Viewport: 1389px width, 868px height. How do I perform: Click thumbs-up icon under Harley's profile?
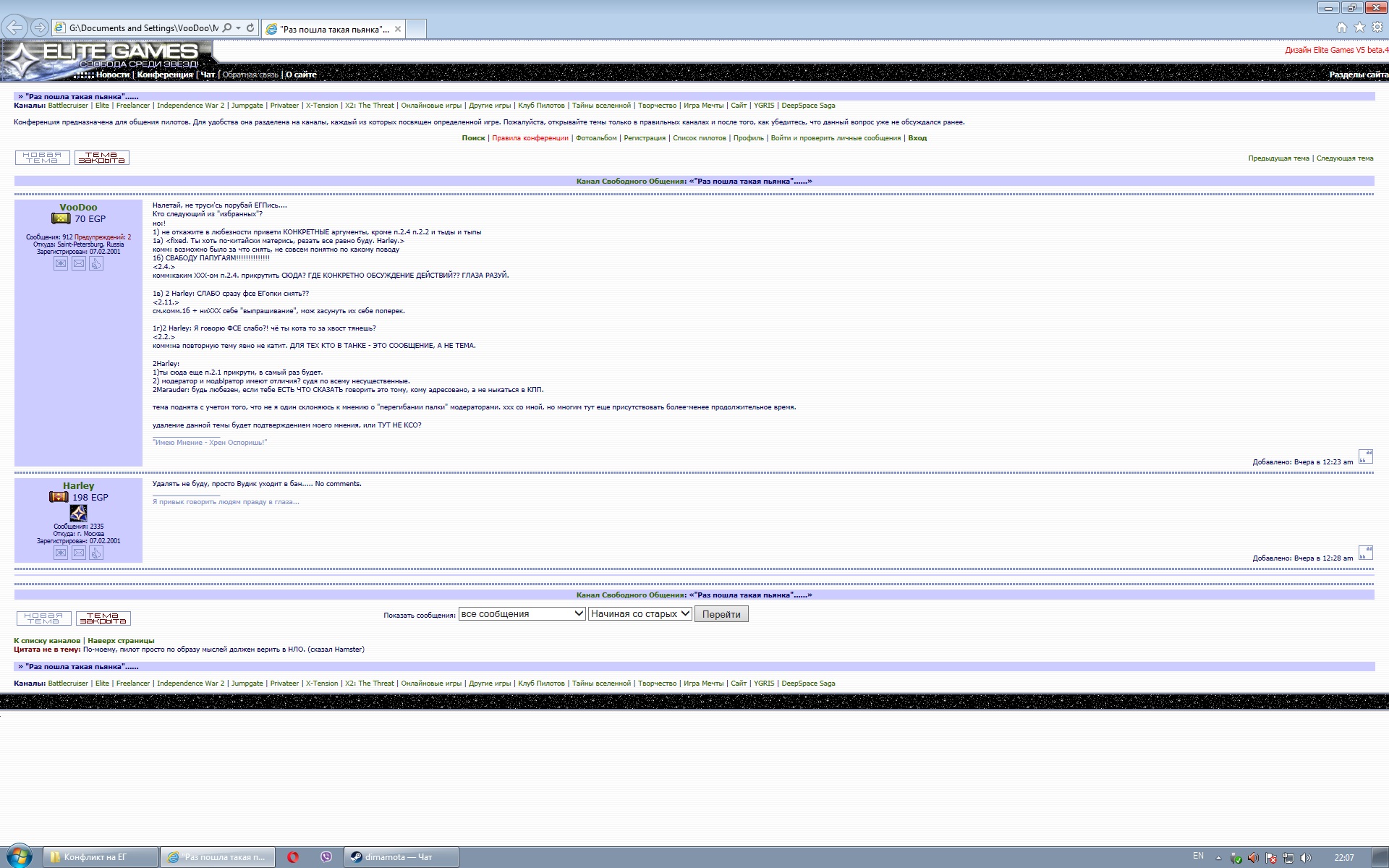point(96,553)
